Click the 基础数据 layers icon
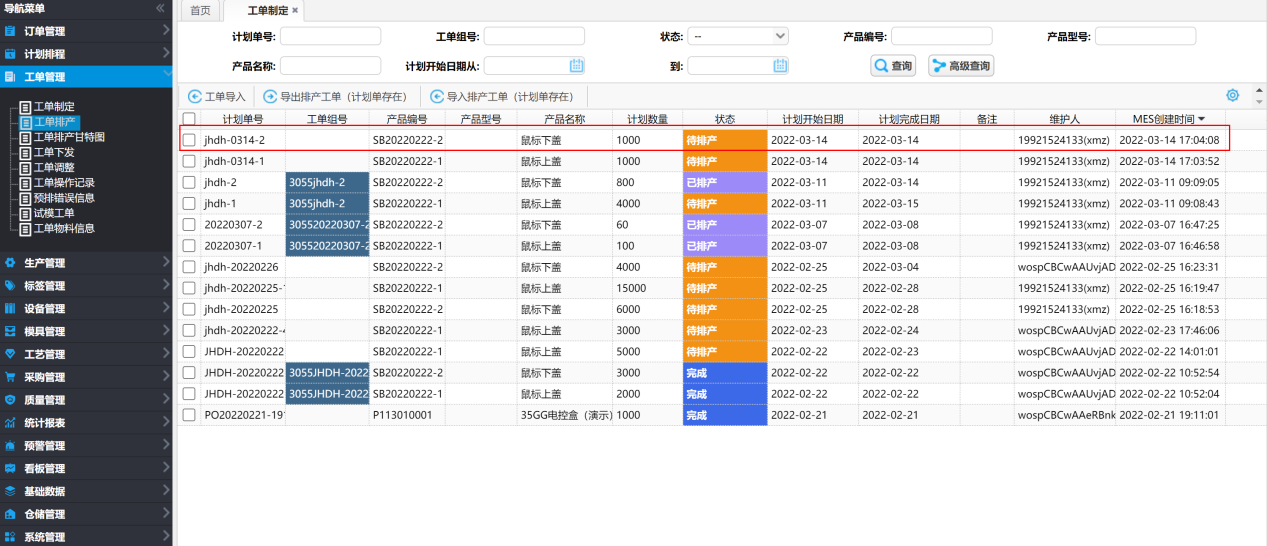This screenshot has width=1267, height=546. coord(10,492)
